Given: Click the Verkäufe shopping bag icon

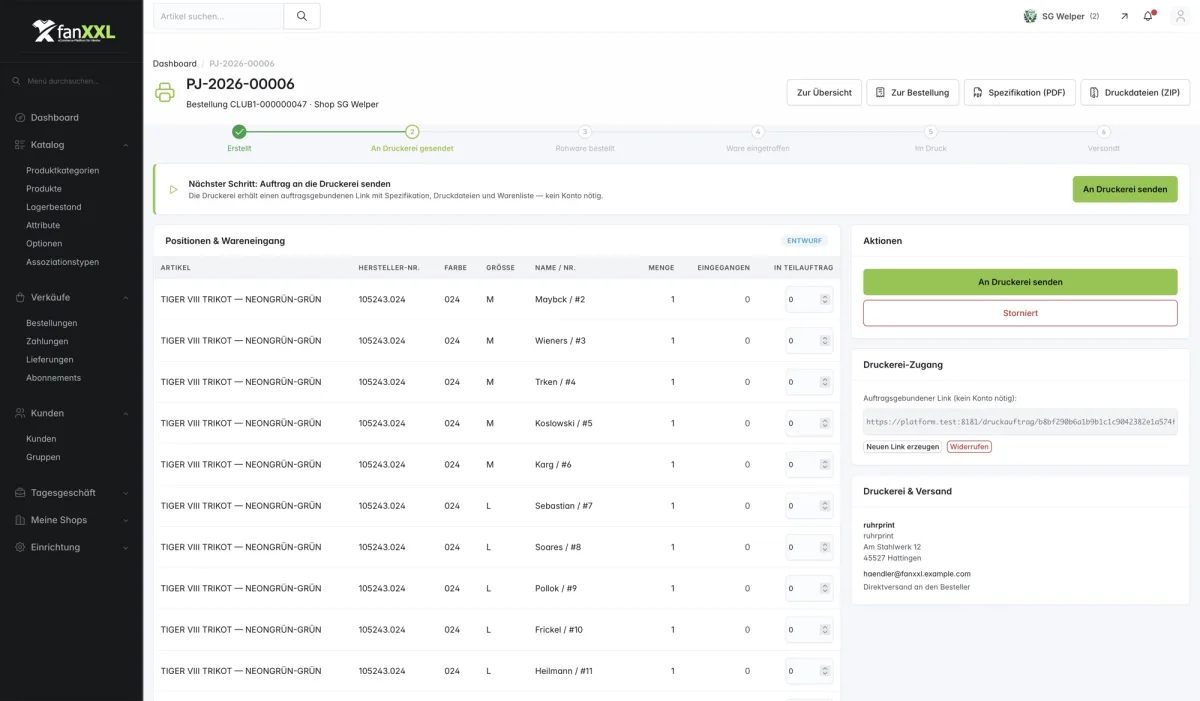Looking at the screenshot, I should 20,297.
